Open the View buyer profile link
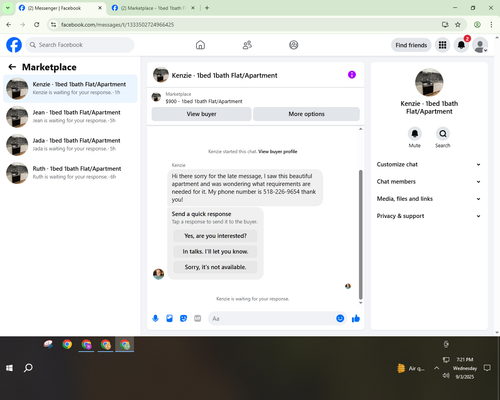Viewport: 500px width, 400px height. 277,152
